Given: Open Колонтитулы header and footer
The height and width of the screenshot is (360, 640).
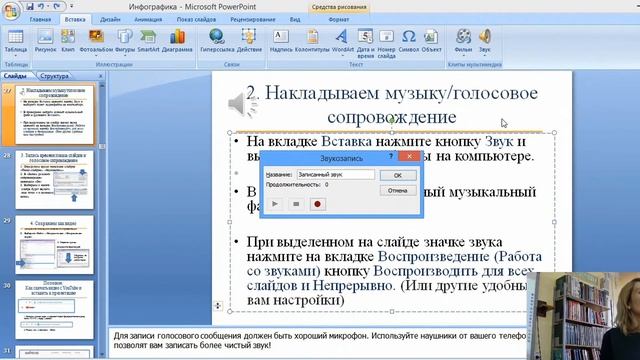Looking at the screenshot, I should point(312,41).
